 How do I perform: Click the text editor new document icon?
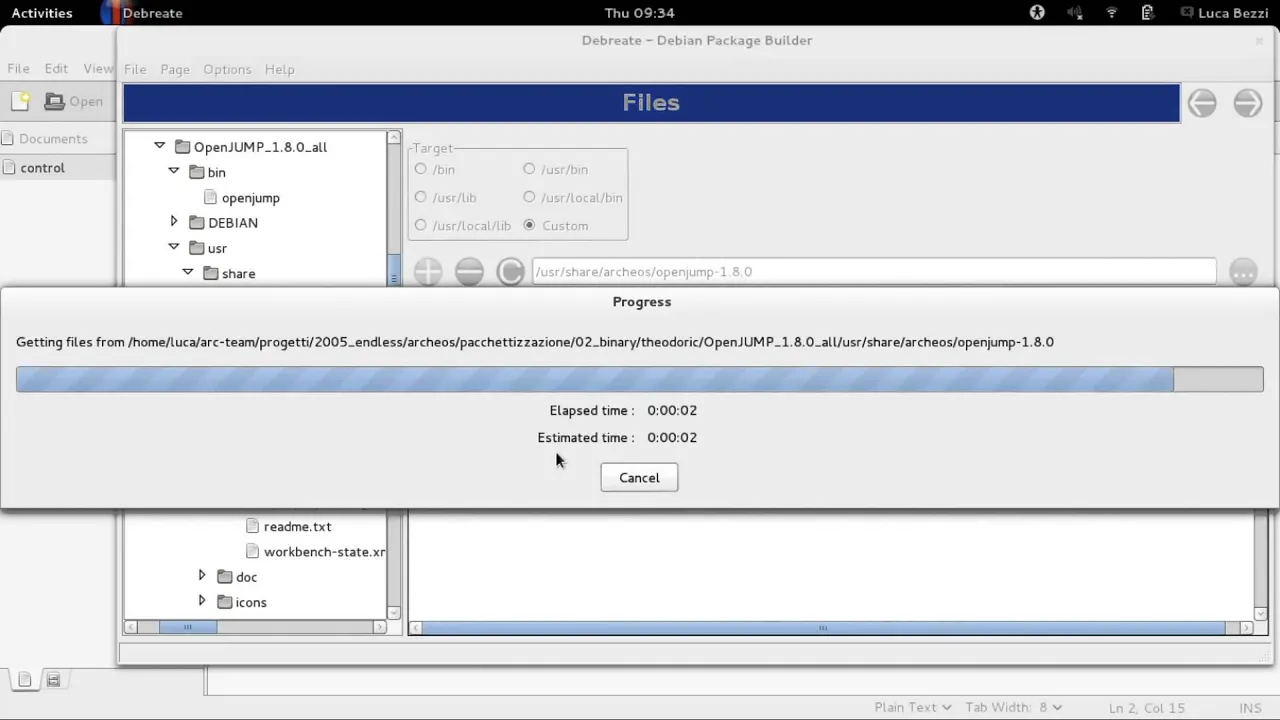point(20,101)
